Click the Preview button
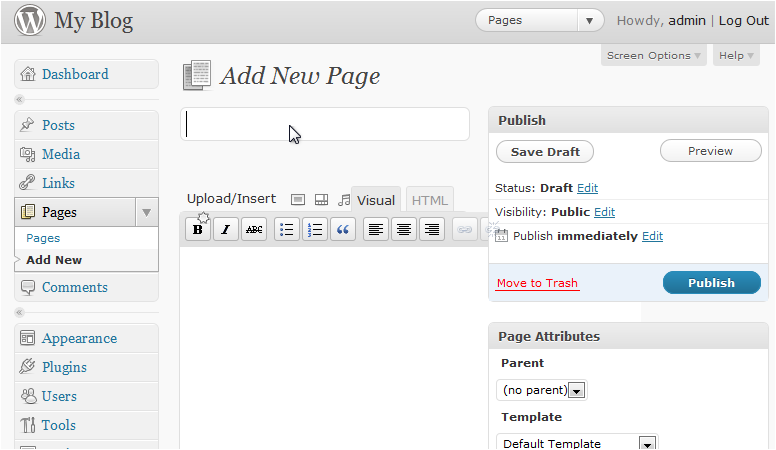The height and width of the screenshot is (450, 776). pos(711,151)
